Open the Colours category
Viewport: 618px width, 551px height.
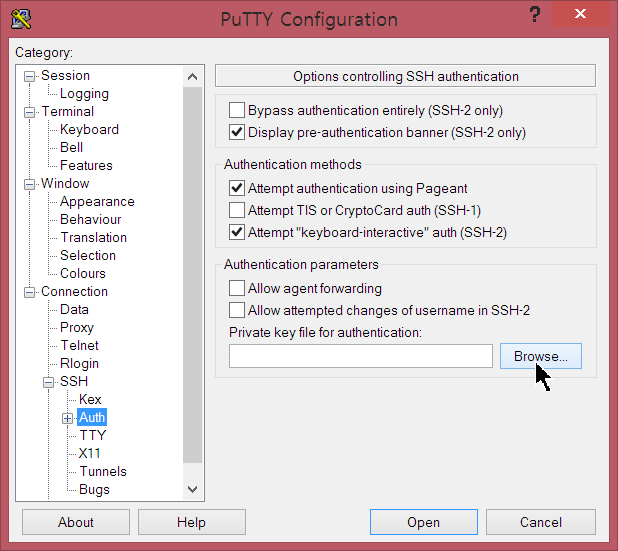point(83,274)
